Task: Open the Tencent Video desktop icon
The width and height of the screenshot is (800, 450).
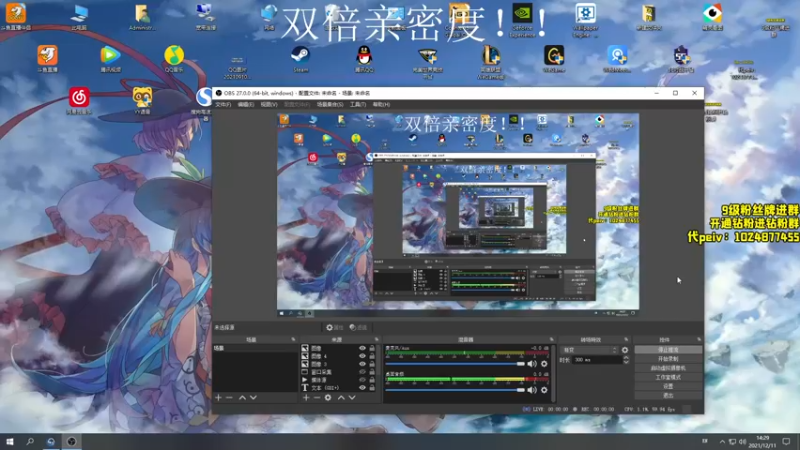Action: [110, 59]
